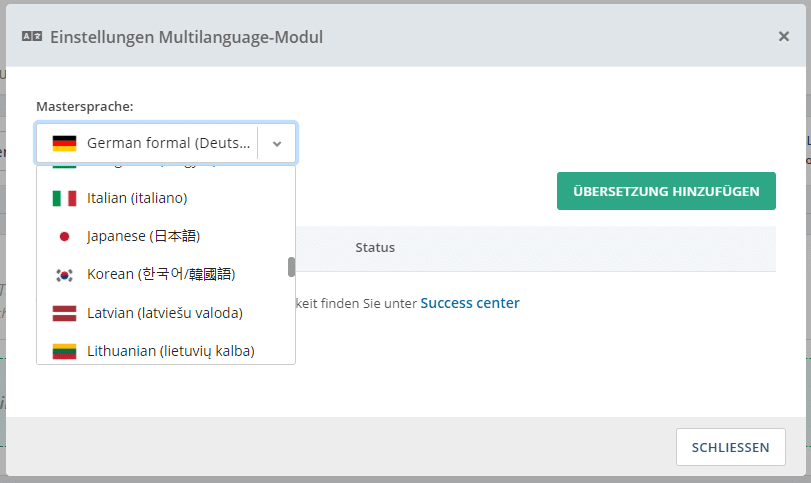Choose 'Lithuanian (lietuvių kalba)' option

(x=170, y=351)
